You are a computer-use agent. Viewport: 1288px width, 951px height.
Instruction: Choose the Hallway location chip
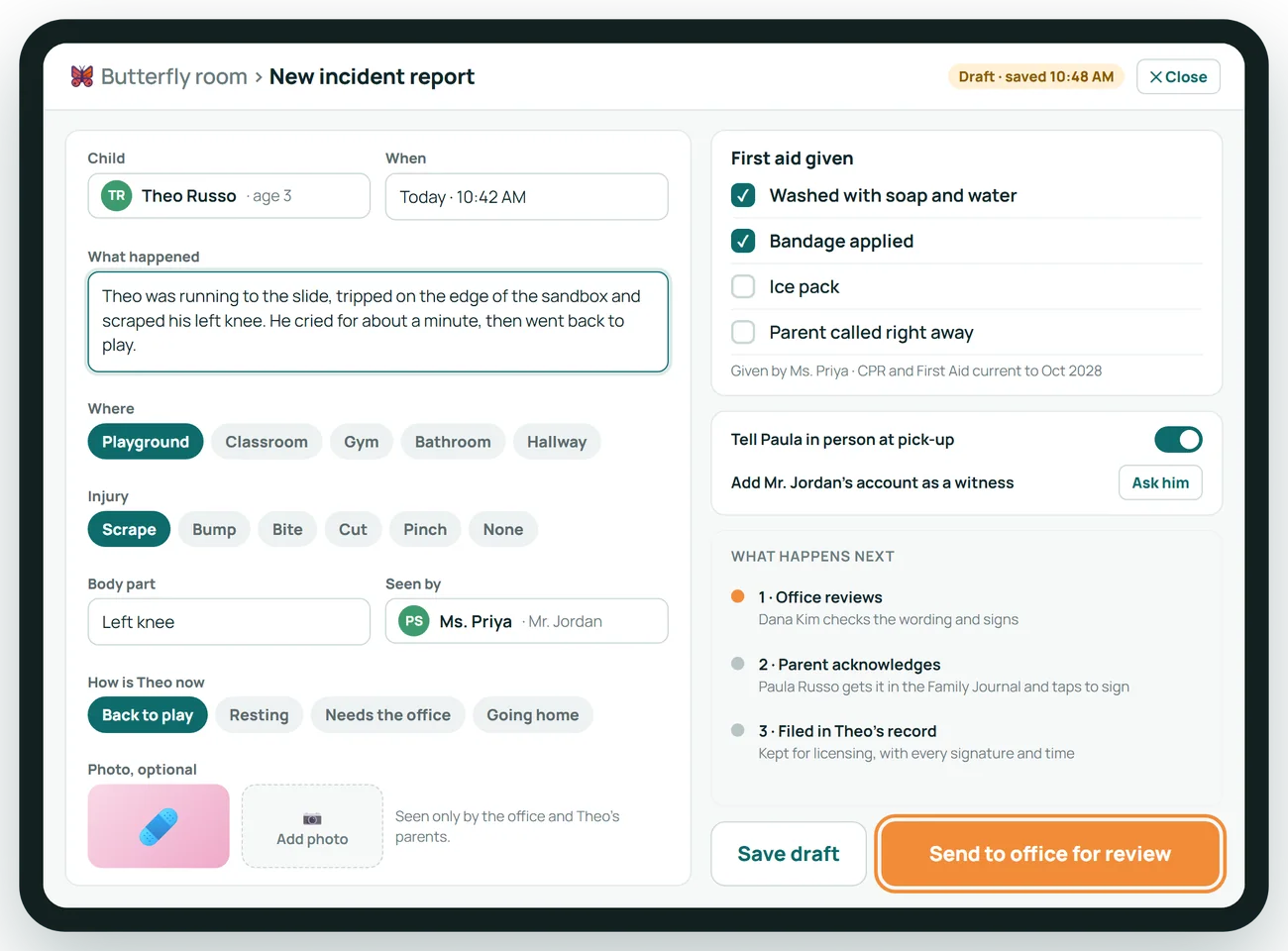tap(557, 442)
